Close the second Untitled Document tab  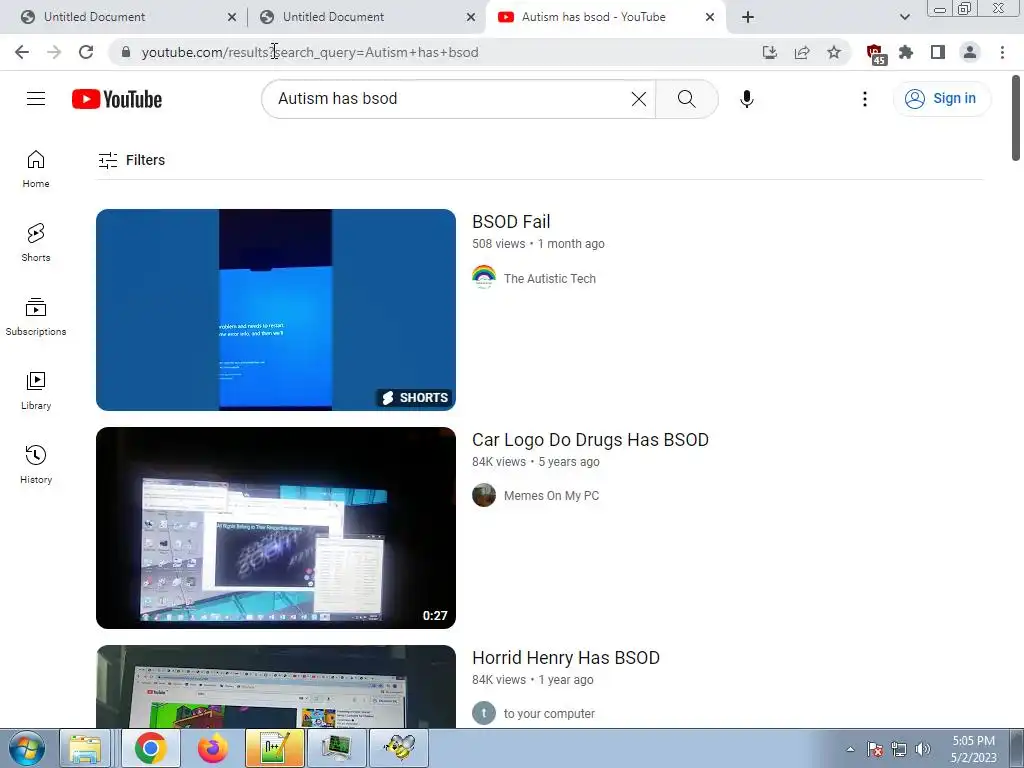coord(471,18)
